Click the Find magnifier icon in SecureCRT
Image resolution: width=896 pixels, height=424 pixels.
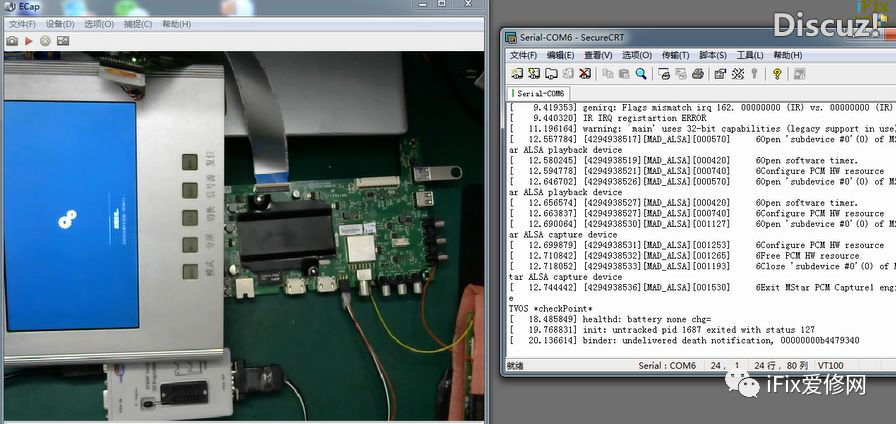point(641,74)
